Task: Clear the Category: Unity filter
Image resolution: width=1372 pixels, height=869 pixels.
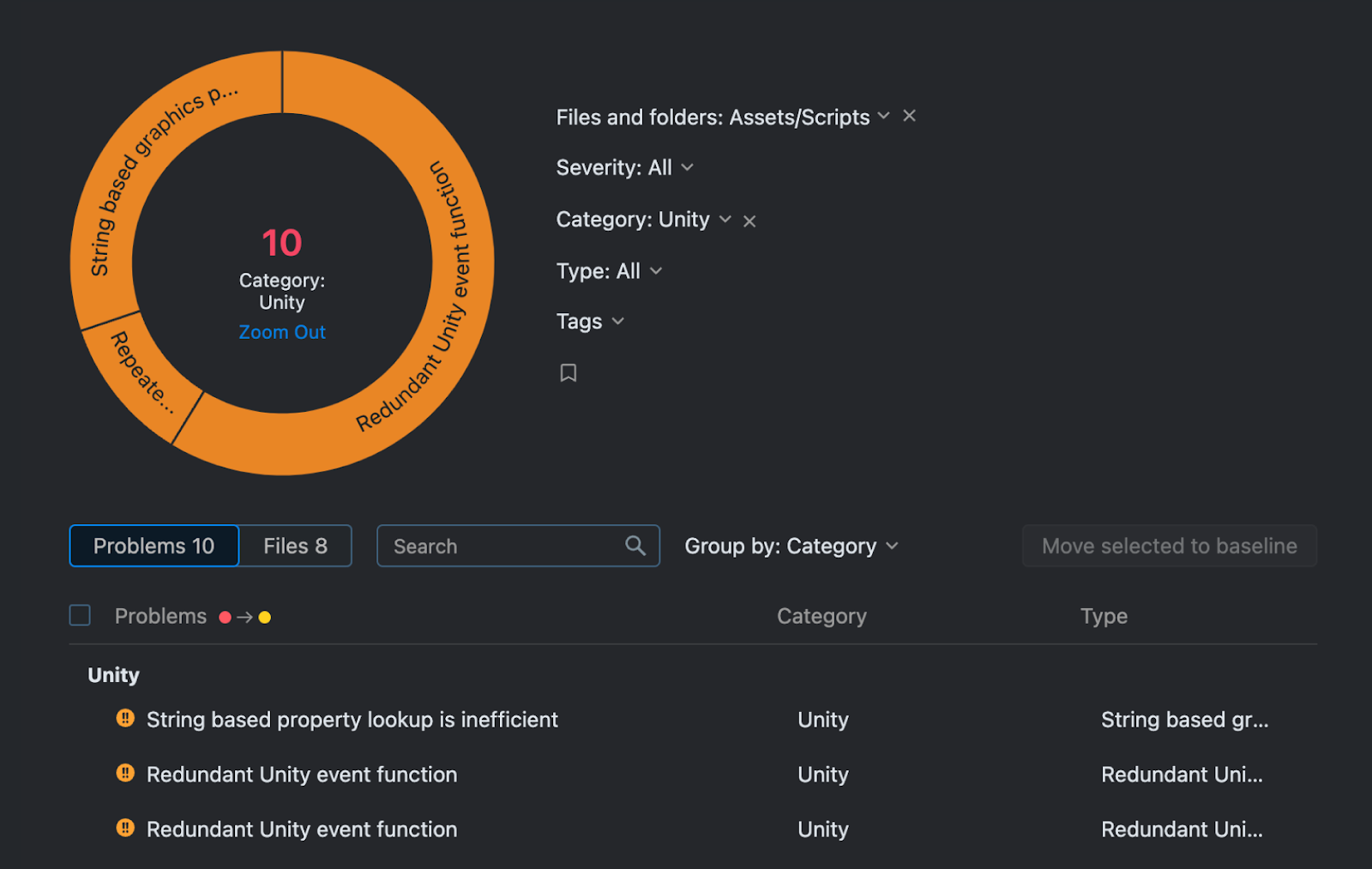Action: (x=749, y=221)
